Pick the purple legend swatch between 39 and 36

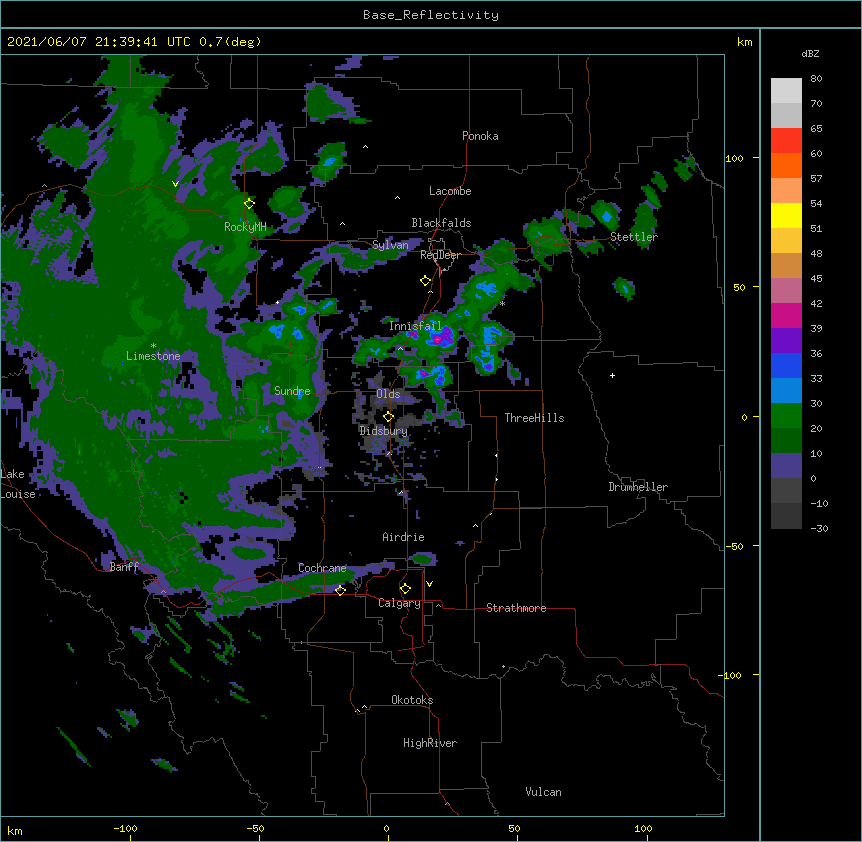786,341
